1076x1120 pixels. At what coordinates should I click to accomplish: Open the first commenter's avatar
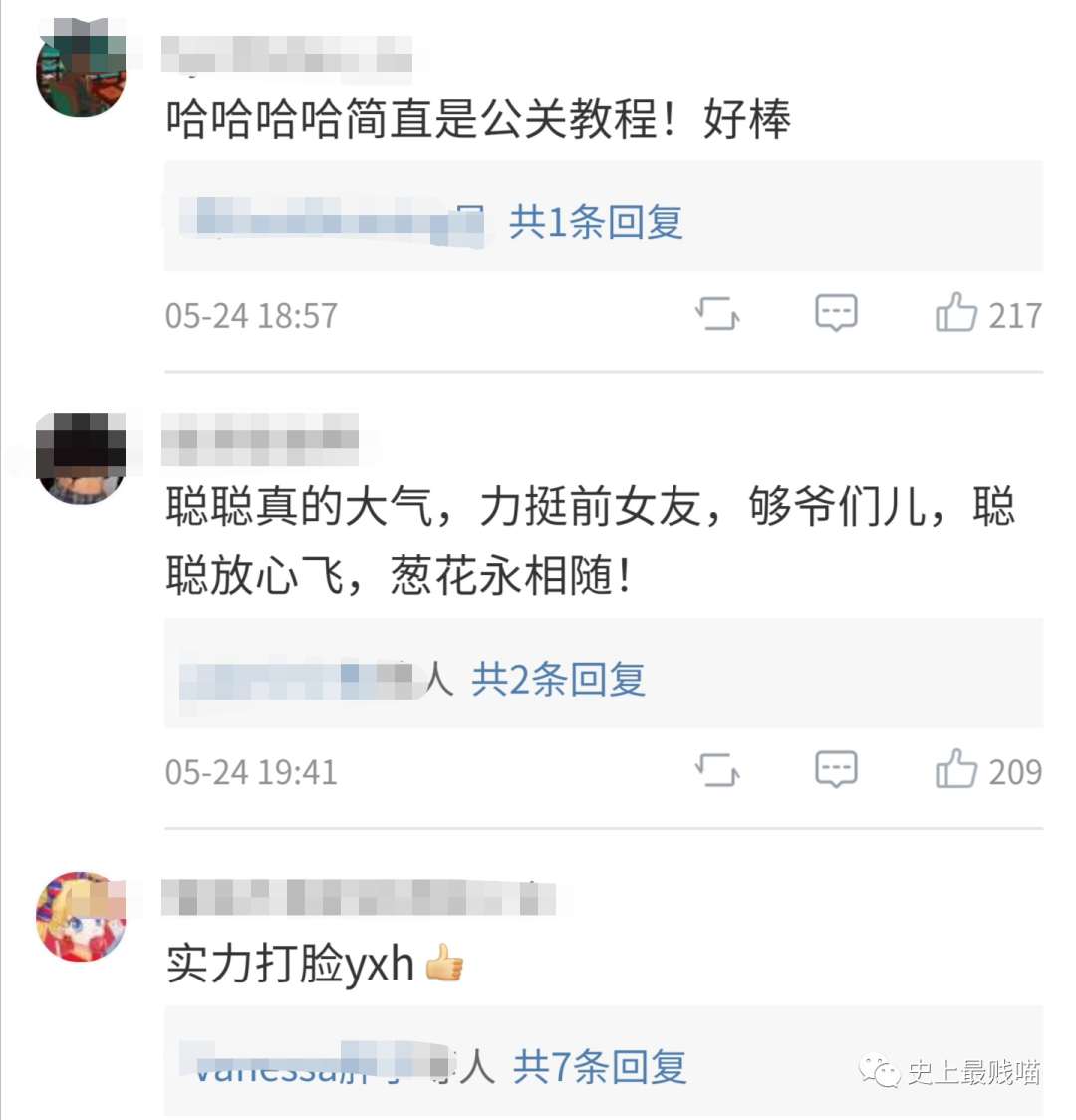(81, 70)
